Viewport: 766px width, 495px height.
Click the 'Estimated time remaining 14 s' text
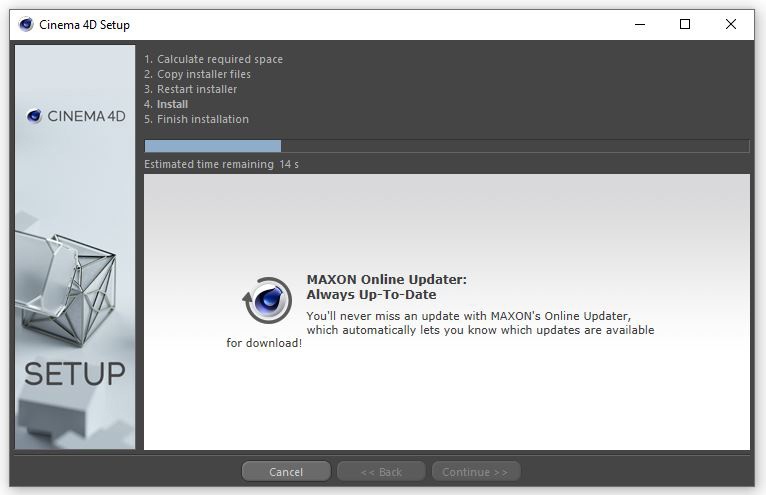click(221, 164)
